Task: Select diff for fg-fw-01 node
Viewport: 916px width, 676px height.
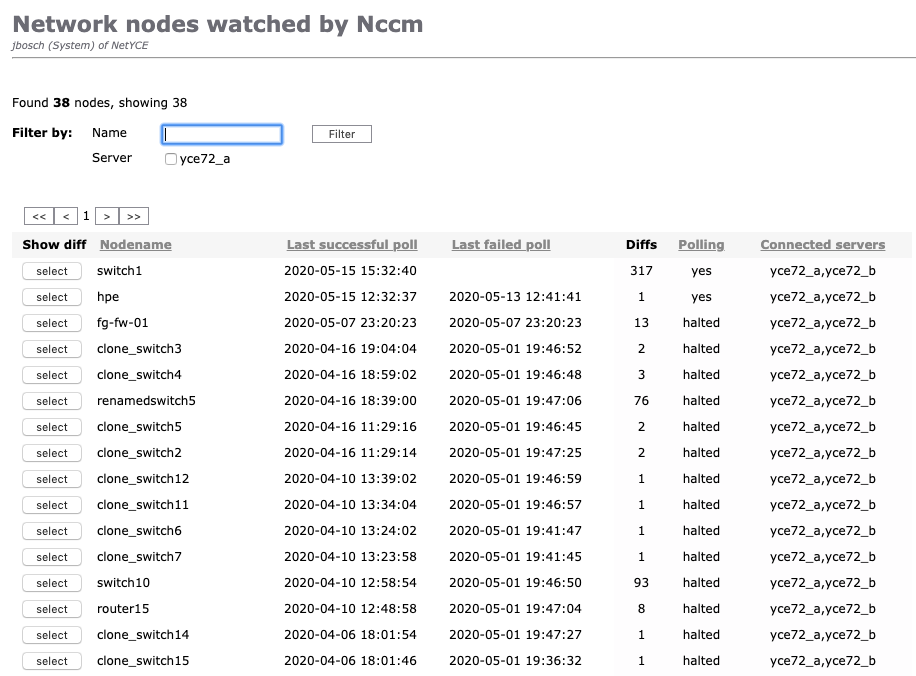Action: tap(52, 323)
